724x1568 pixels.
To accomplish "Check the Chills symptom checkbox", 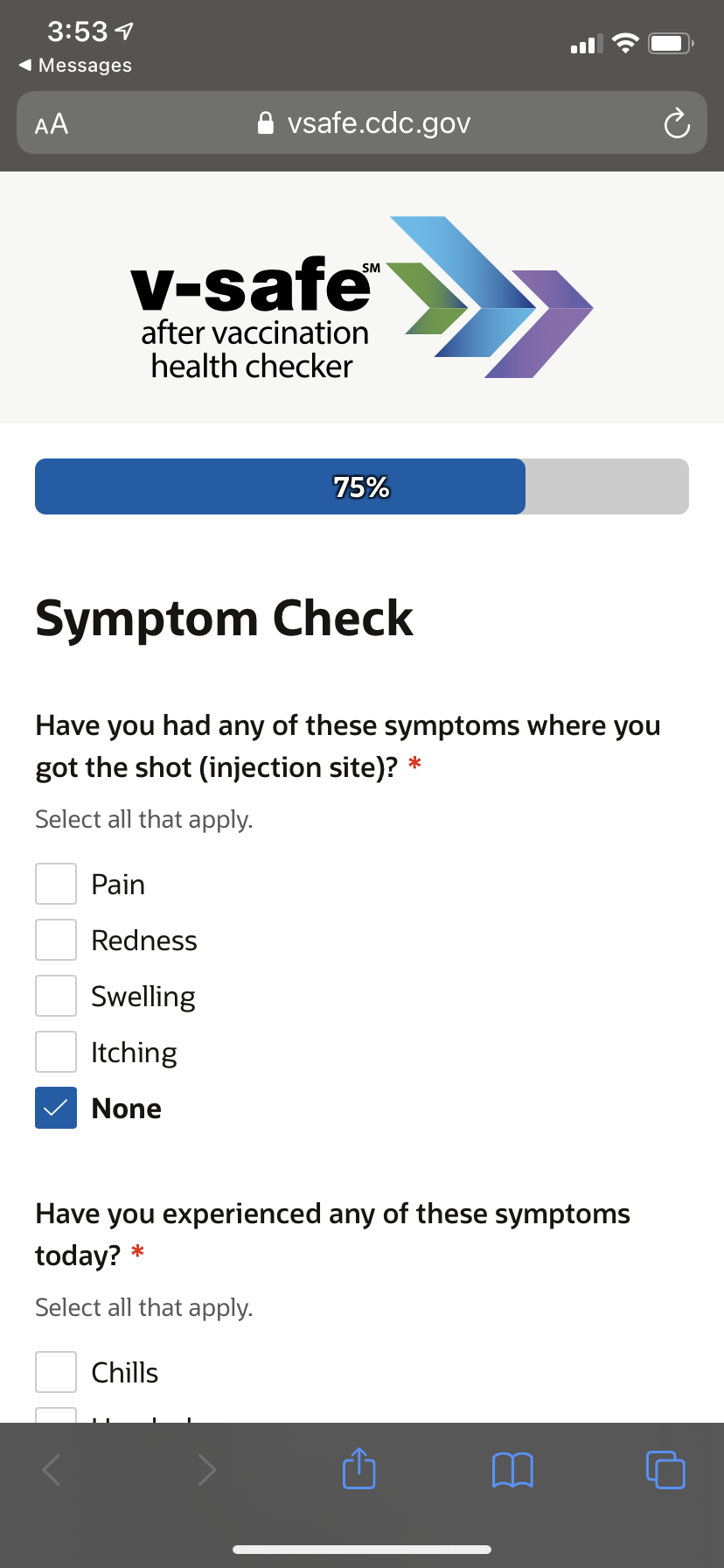I will [x=55, y=1371].
